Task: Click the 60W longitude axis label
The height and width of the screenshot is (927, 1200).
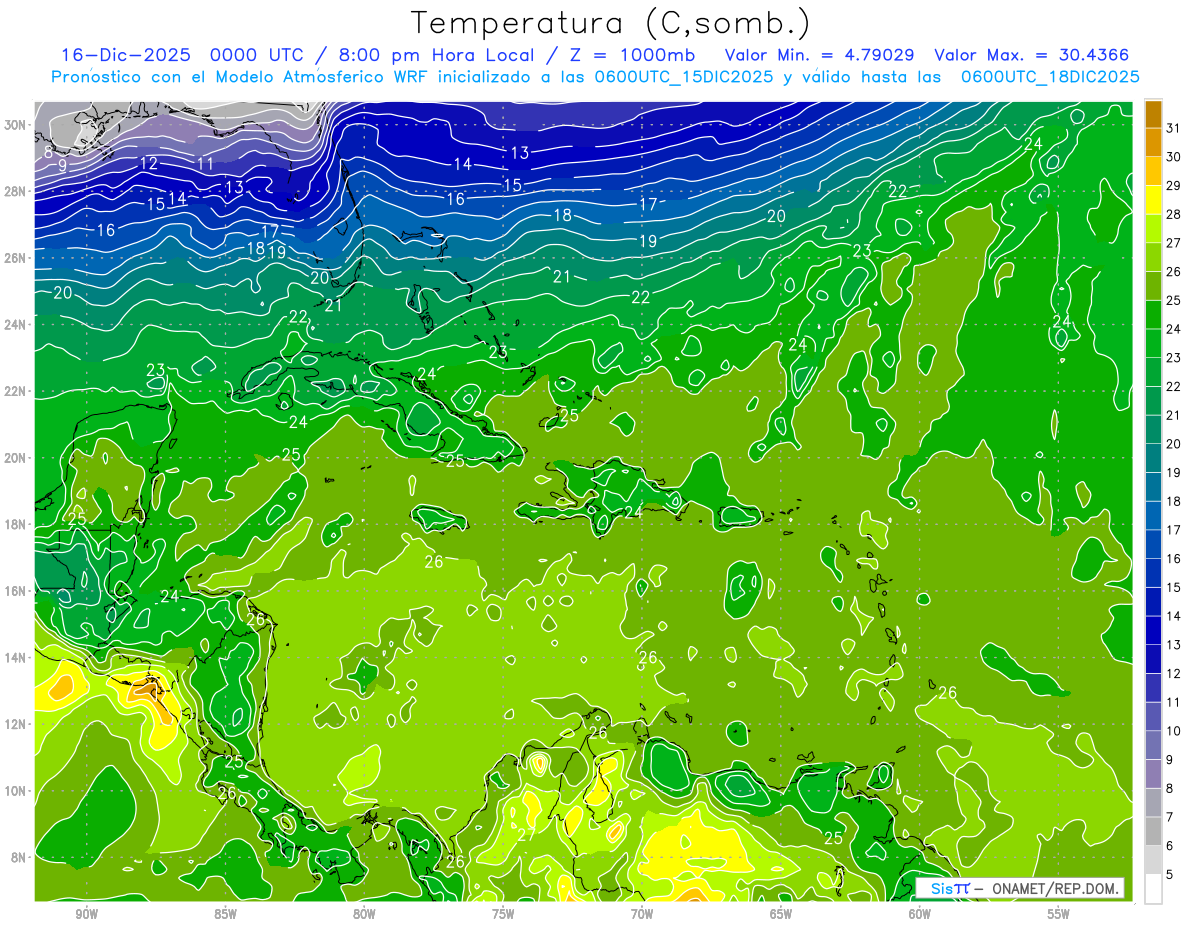Action: [920, 914]
